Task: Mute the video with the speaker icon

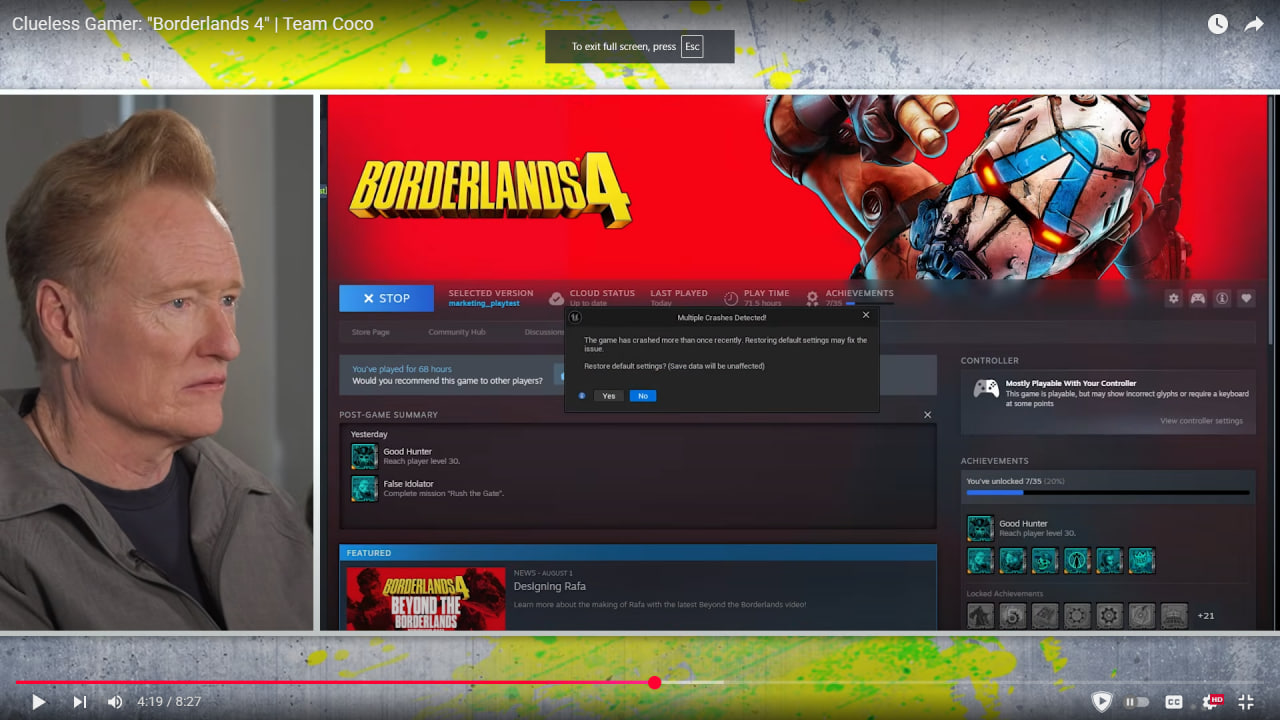Action: click(x=115, y=702)
